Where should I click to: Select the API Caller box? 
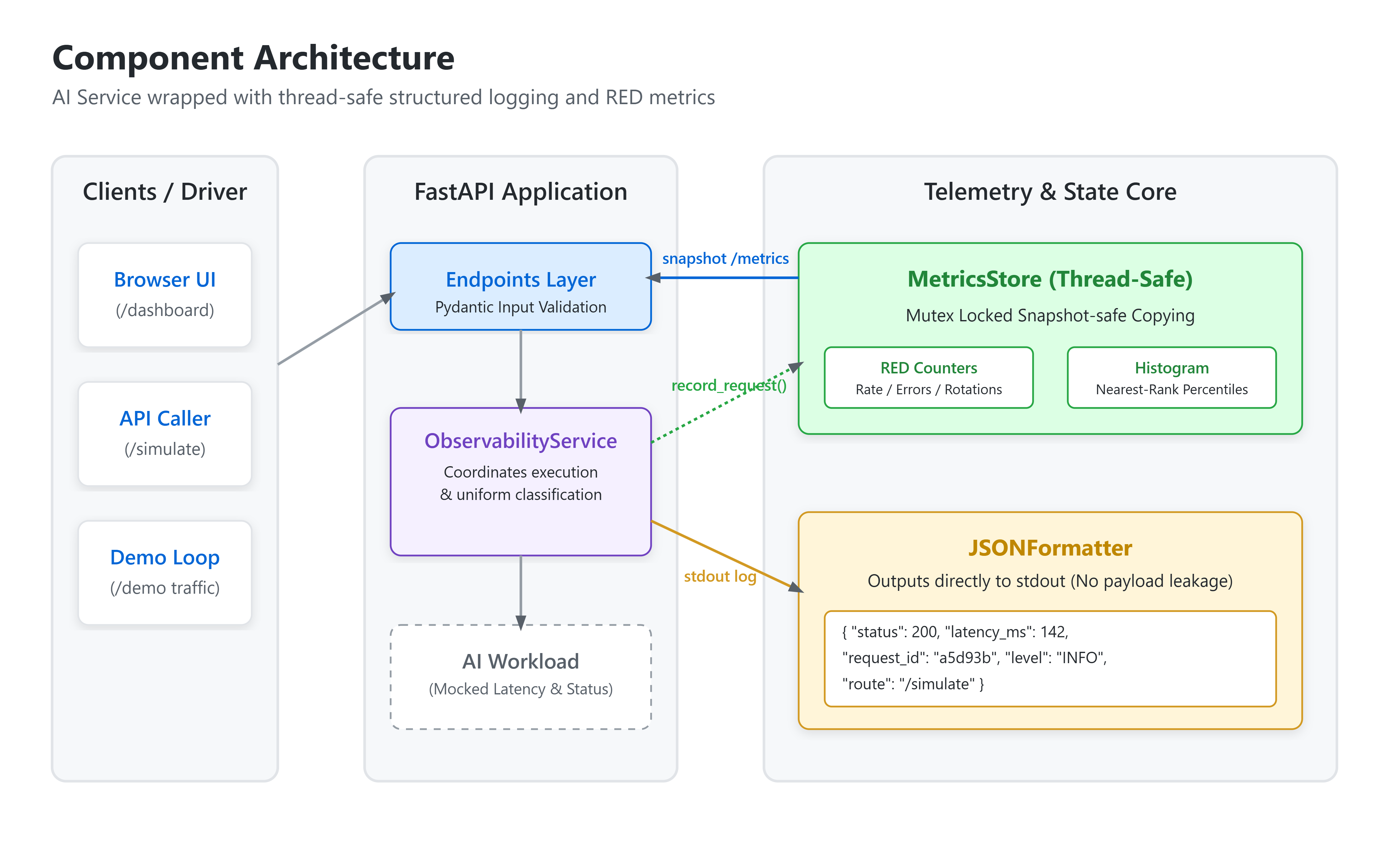click(165, 433)
